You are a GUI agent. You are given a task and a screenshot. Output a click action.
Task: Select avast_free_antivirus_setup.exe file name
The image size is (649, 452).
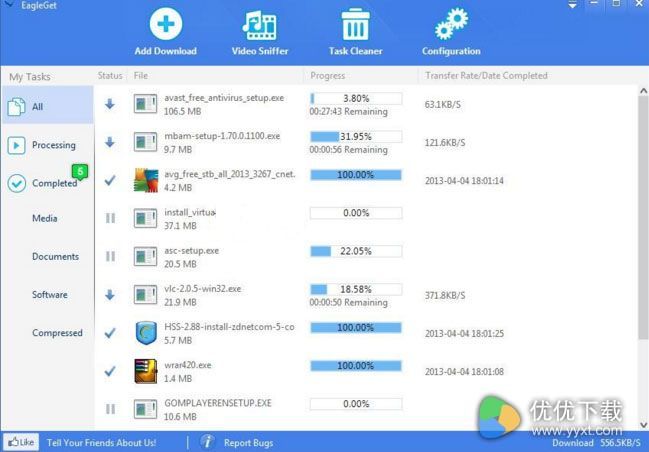coord(224,98)
